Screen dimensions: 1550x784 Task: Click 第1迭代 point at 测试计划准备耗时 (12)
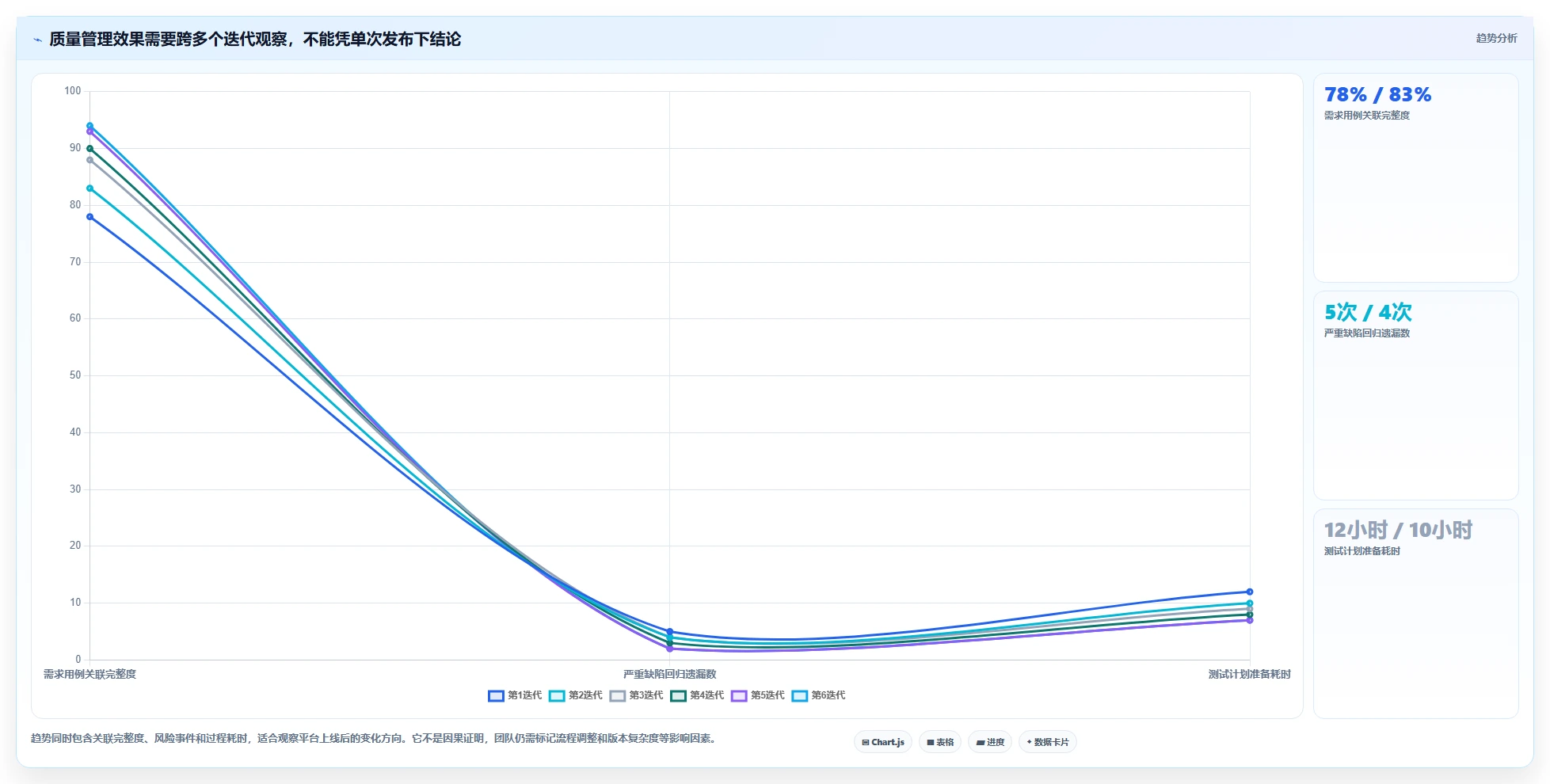click(x=1250, y=592)
